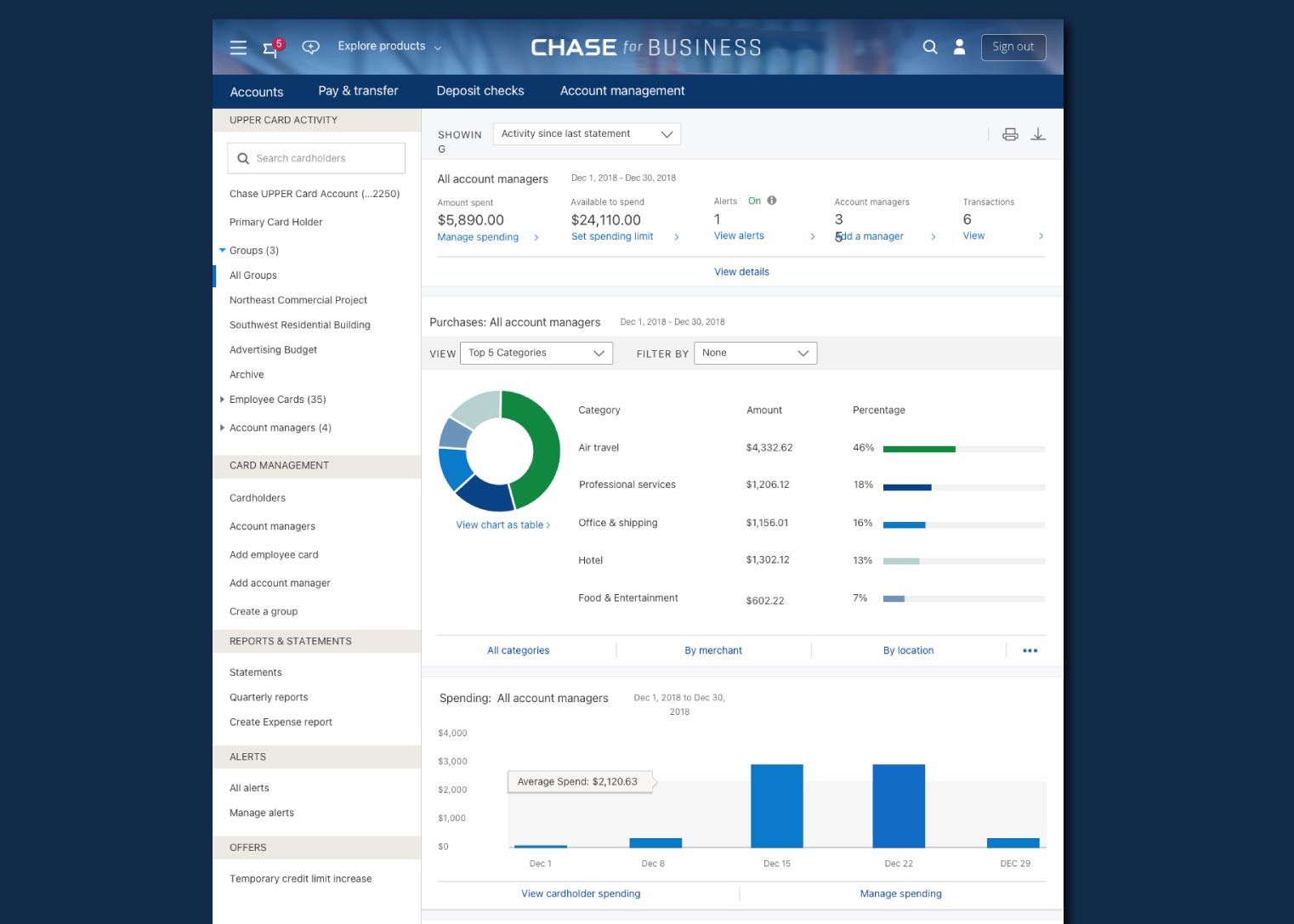Open Deposit checks tab
The image size is (1294, 924).
pos(480,91)
